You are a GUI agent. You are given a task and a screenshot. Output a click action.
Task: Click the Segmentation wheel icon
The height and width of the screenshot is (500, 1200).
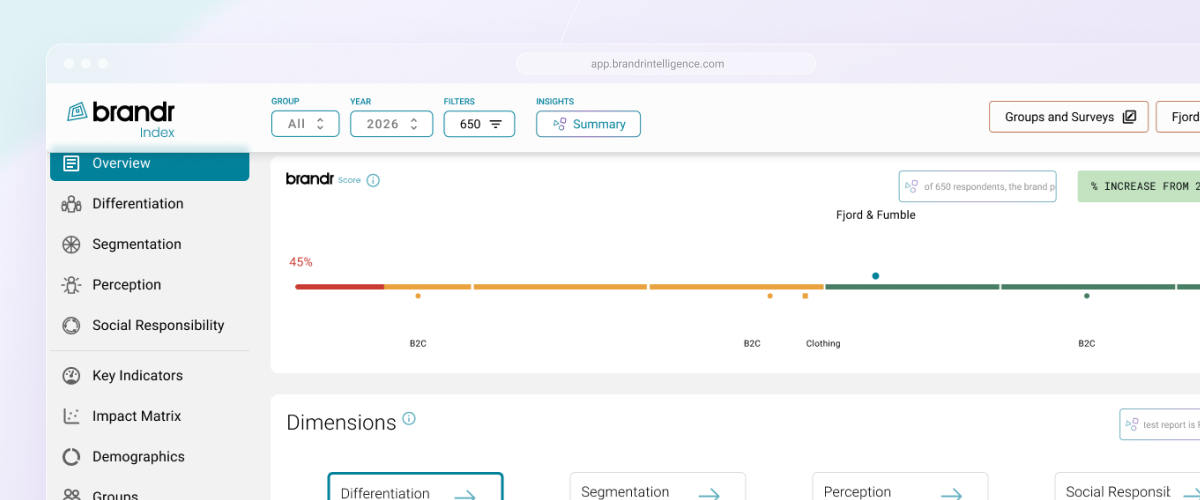click(x=71, y=244)
